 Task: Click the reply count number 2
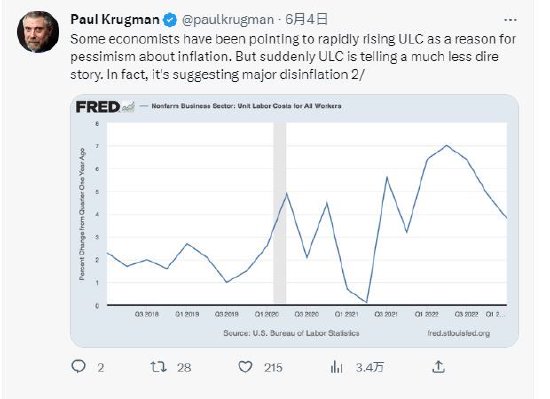tap(101, 368)
